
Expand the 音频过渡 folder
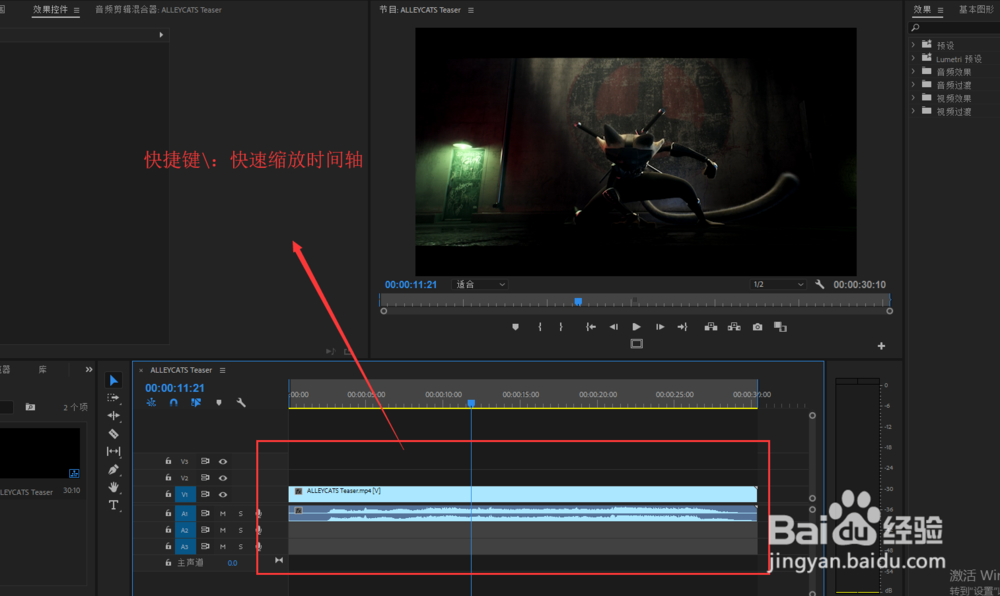point(913,84)
